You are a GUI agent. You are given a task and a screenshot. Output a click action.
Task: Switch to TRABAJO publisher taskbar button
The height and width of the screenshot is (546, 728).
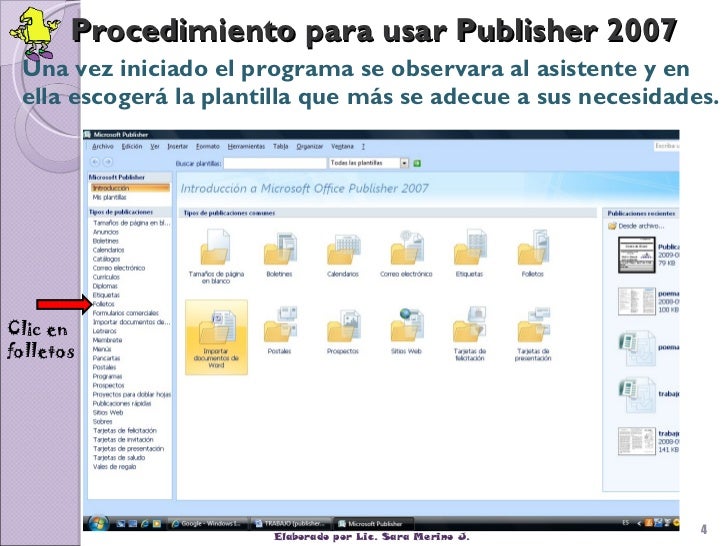pyautogui.click(x=291, y=524)
